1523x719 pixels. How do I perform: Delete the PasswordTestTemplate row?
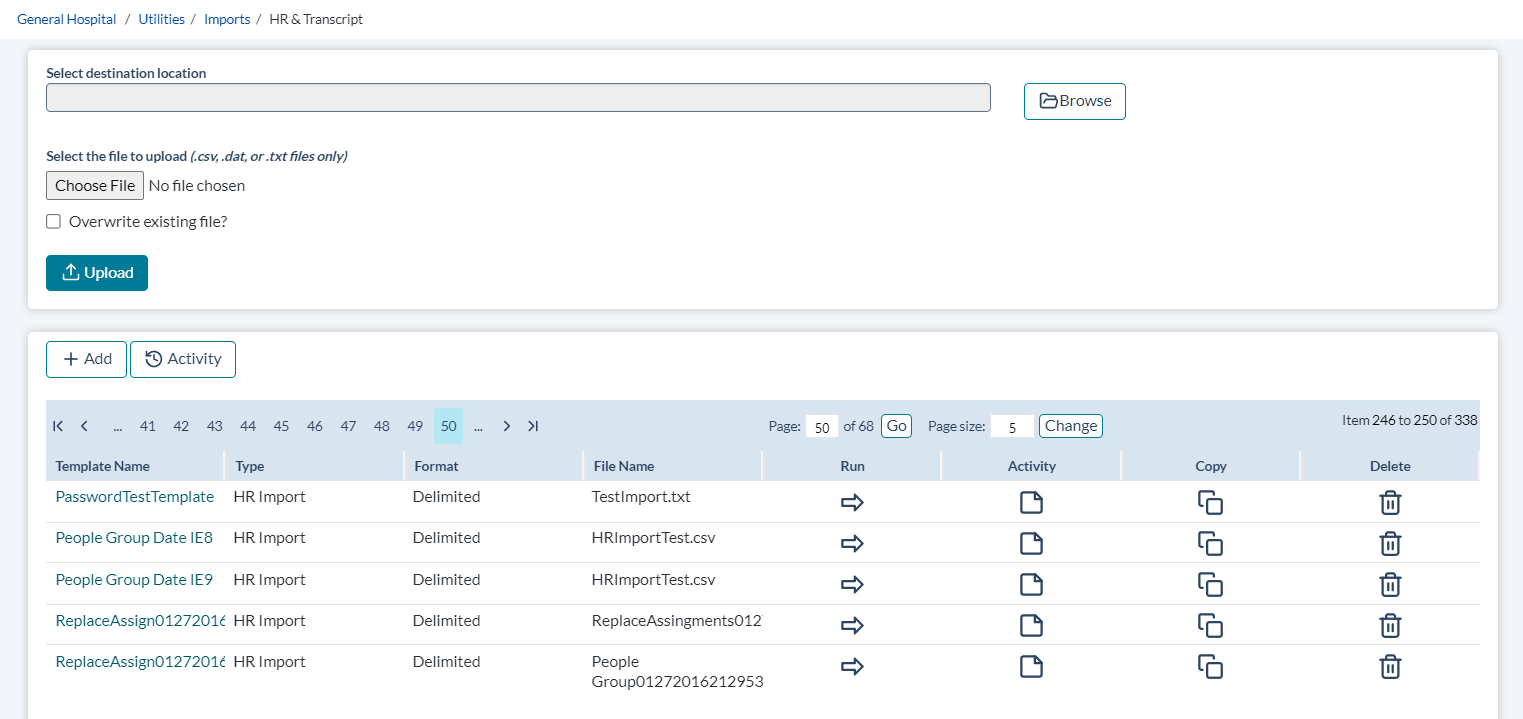pyautogui.click(x=1389, y=502)
